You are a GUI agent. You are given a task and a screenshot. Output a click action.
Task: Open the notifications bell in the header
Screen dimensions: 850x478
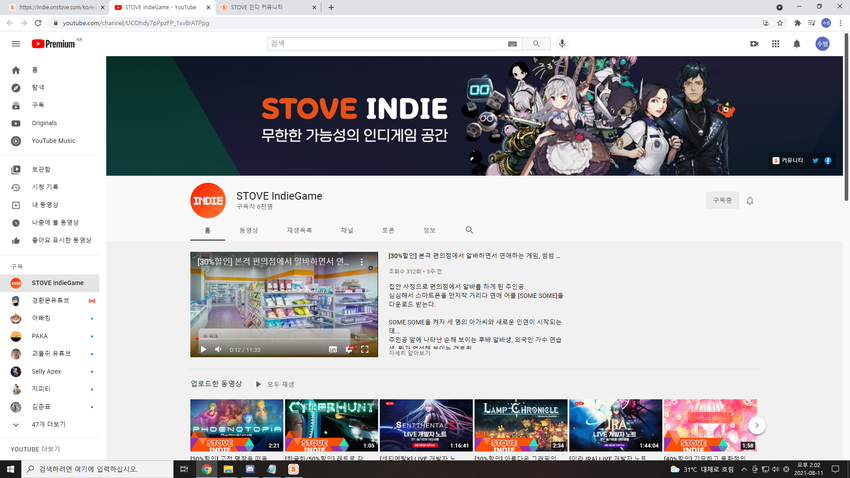click(797, 44)
